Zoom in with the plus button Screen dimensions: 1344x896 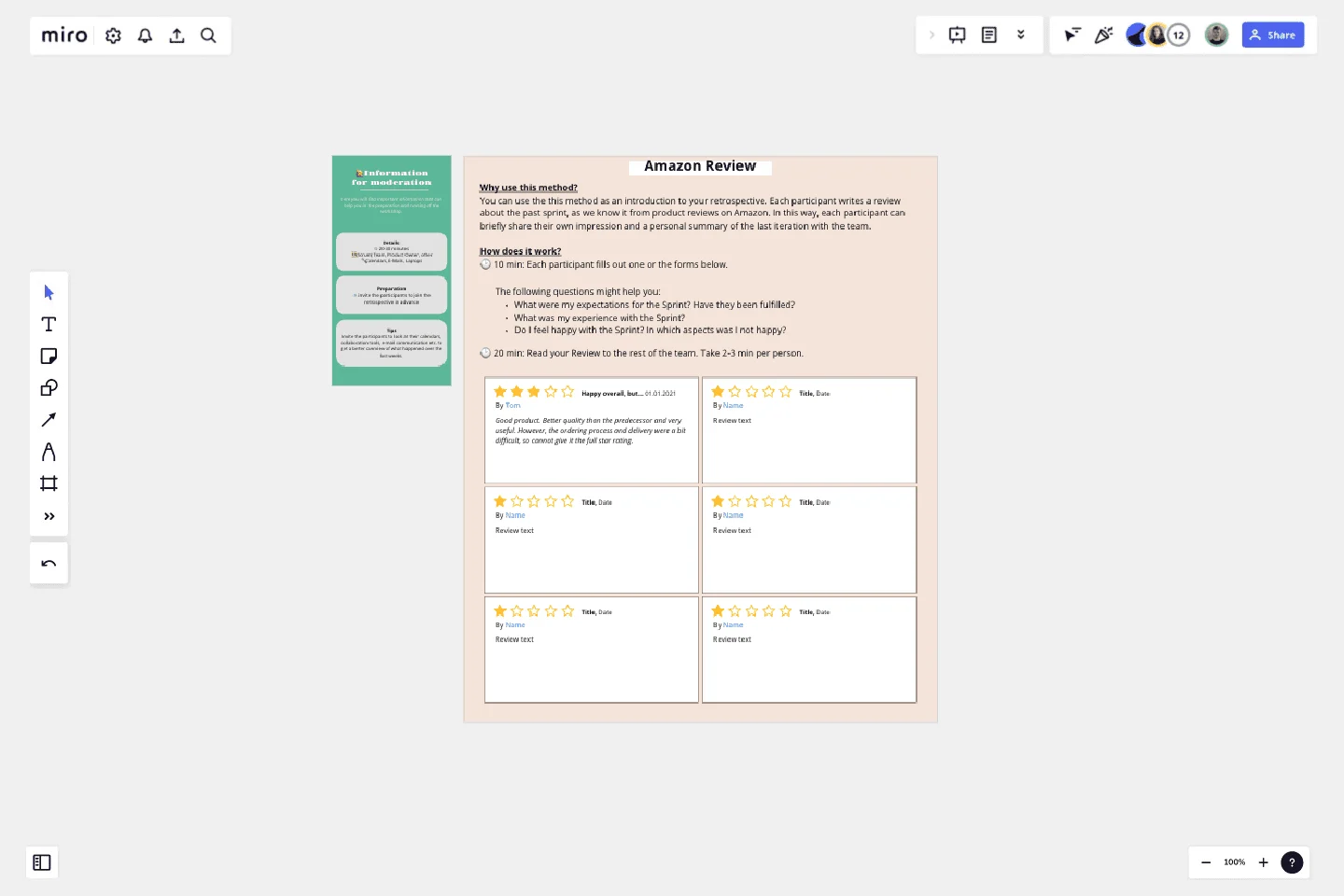pyautogui.click(x=1263, y=862)
